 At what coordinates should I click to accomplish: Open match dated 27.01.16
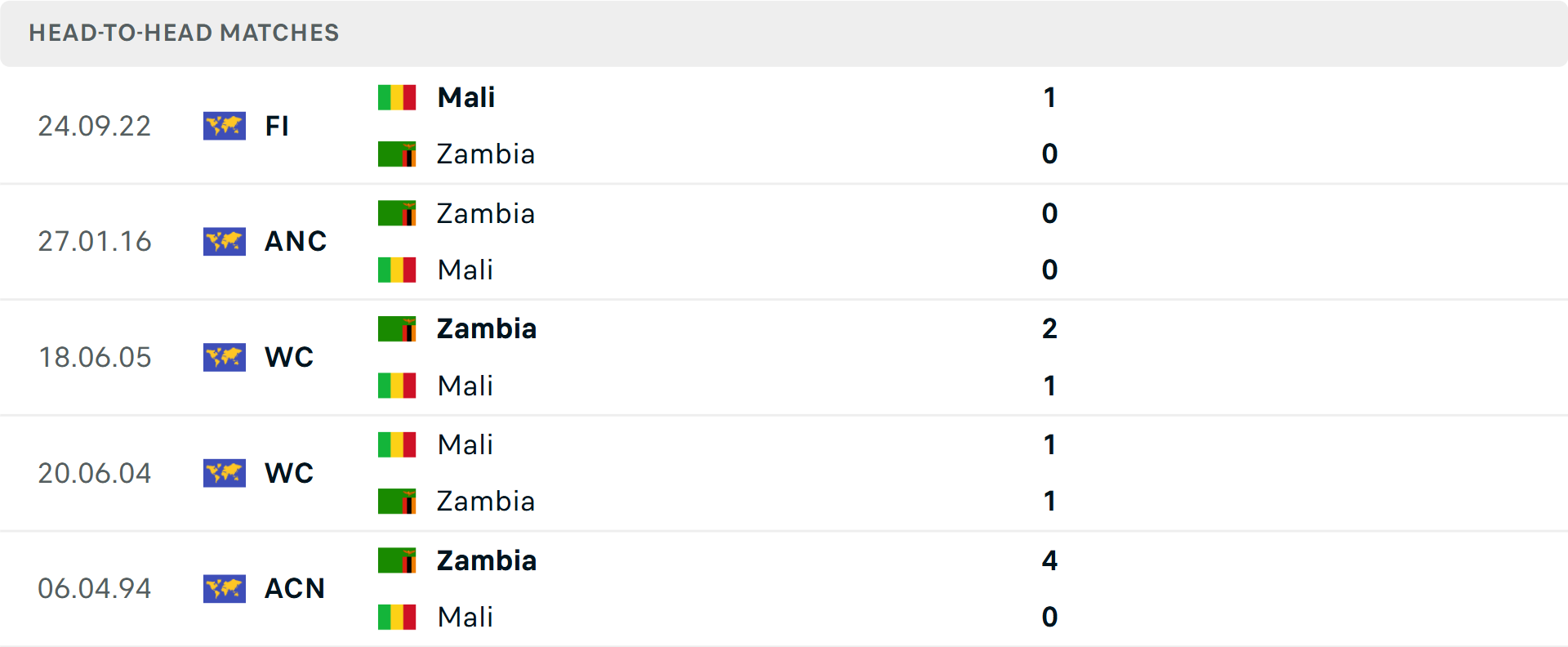[x=95, y=242]
